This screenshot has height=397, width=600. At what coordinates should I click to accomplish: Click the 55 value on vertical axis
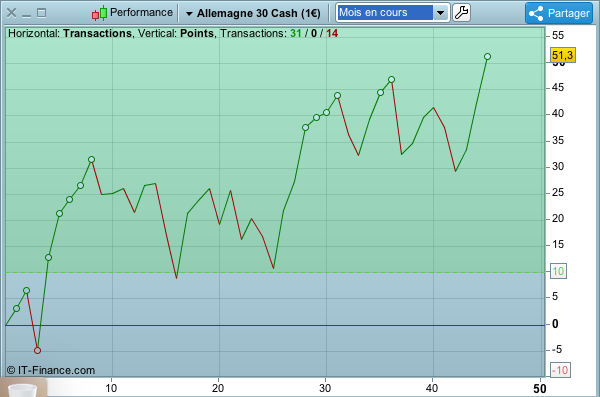(558, 35)
